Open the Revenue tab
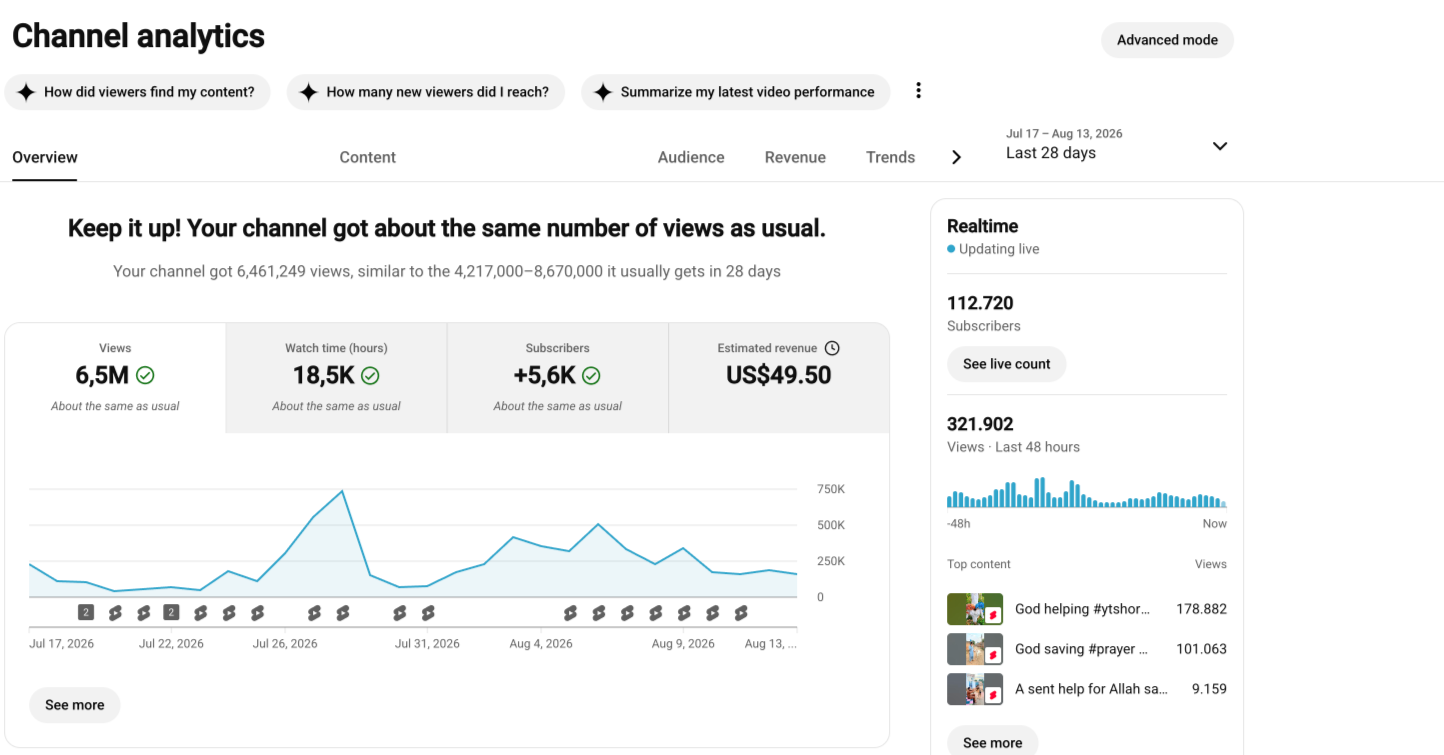The height and width of the screenshot is (755, 1444). click(x=795, y=157)
